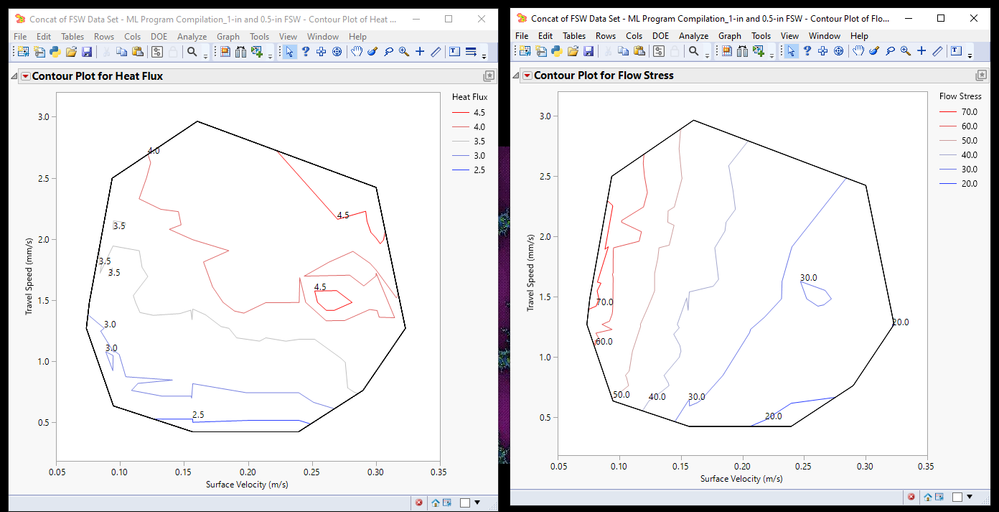Image resolution: width=999 pixels, height=512 pixels.
Task: Click the Magnifier zoom tool in Heat Flux window
Action: coord(403,52)
